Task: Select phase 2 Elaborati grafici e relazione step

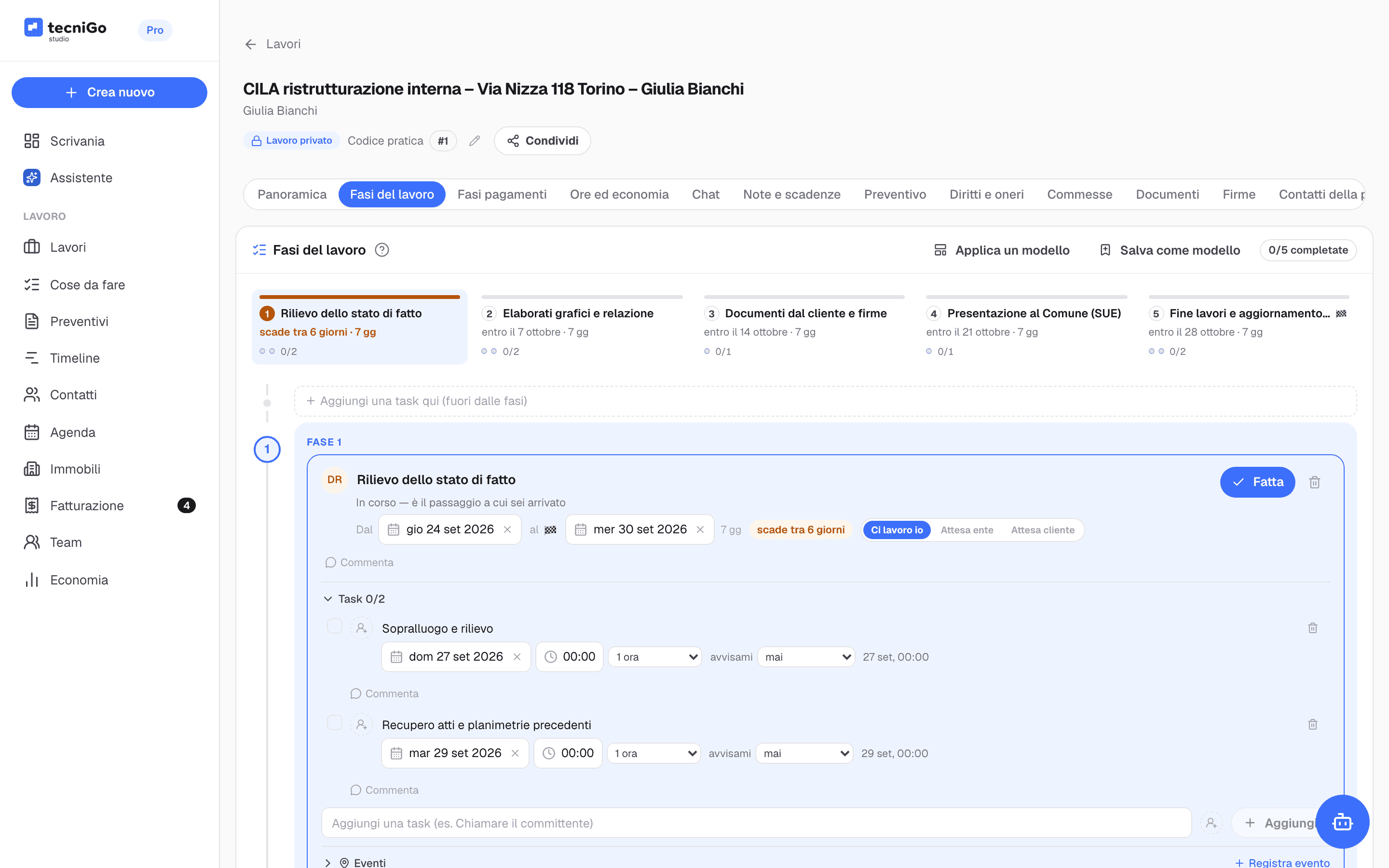Action: pyautogui.click(x=582, y=326)
